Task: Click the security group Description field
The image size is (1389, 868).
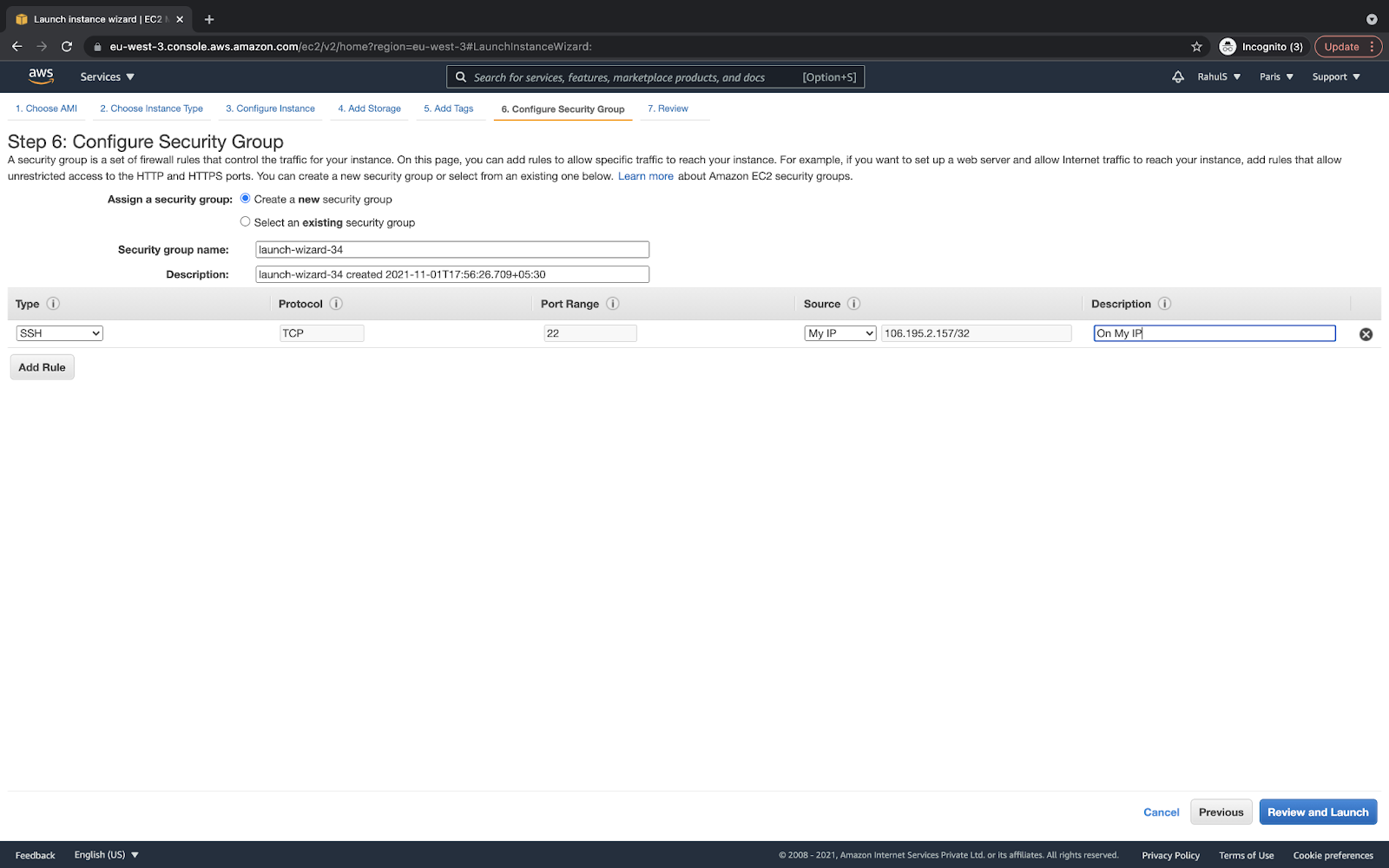Action: click(452, 274)
